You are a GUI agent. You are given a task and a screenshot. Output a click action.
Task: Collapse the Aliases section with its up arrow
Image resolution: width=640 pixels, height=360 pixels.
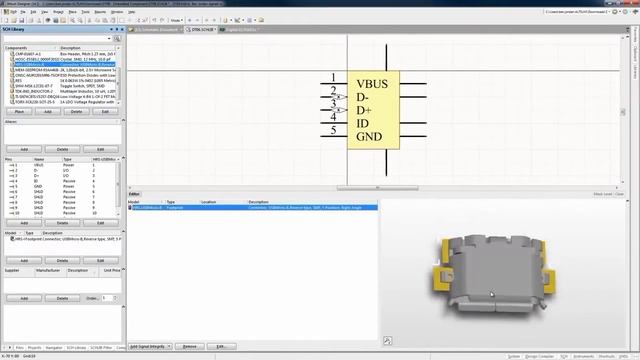[x=123, y=121]
